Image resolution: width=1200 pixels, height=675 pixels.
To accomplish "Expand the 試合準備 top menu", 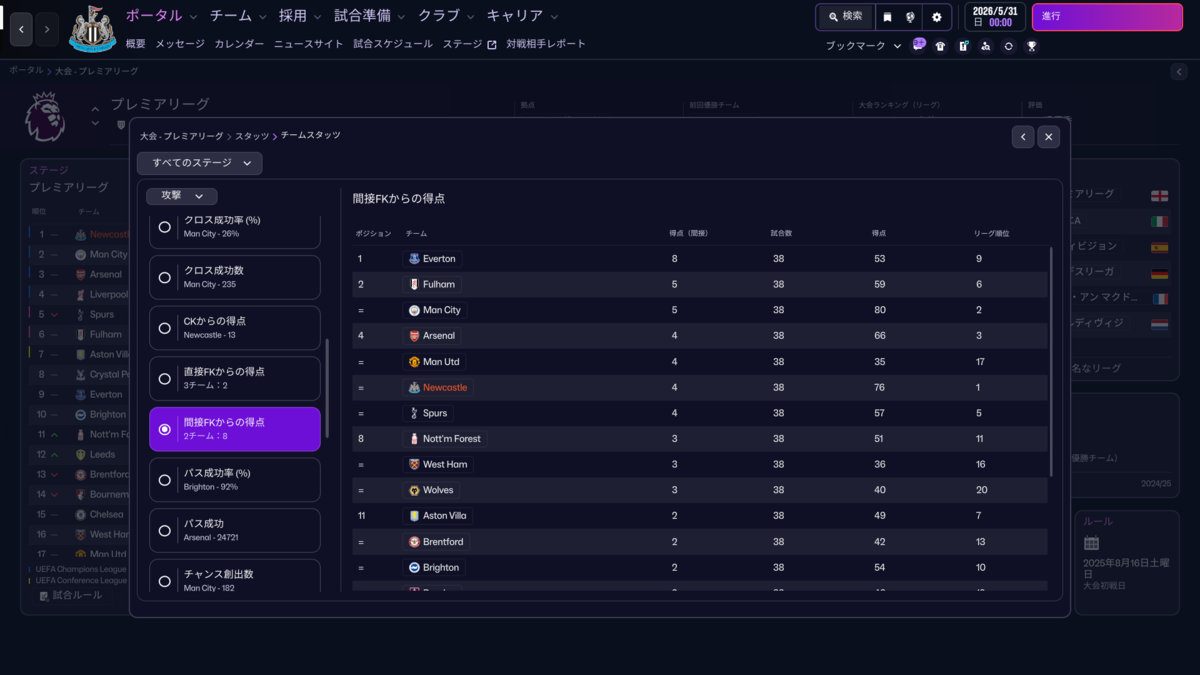I will 370,16.
